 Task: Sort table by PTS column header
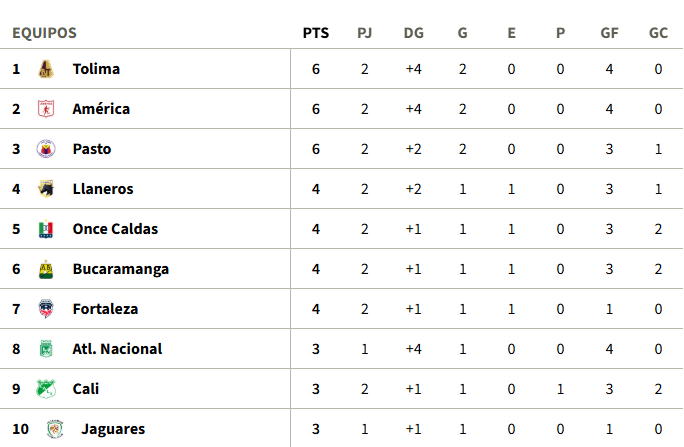(x=315, y=33)
